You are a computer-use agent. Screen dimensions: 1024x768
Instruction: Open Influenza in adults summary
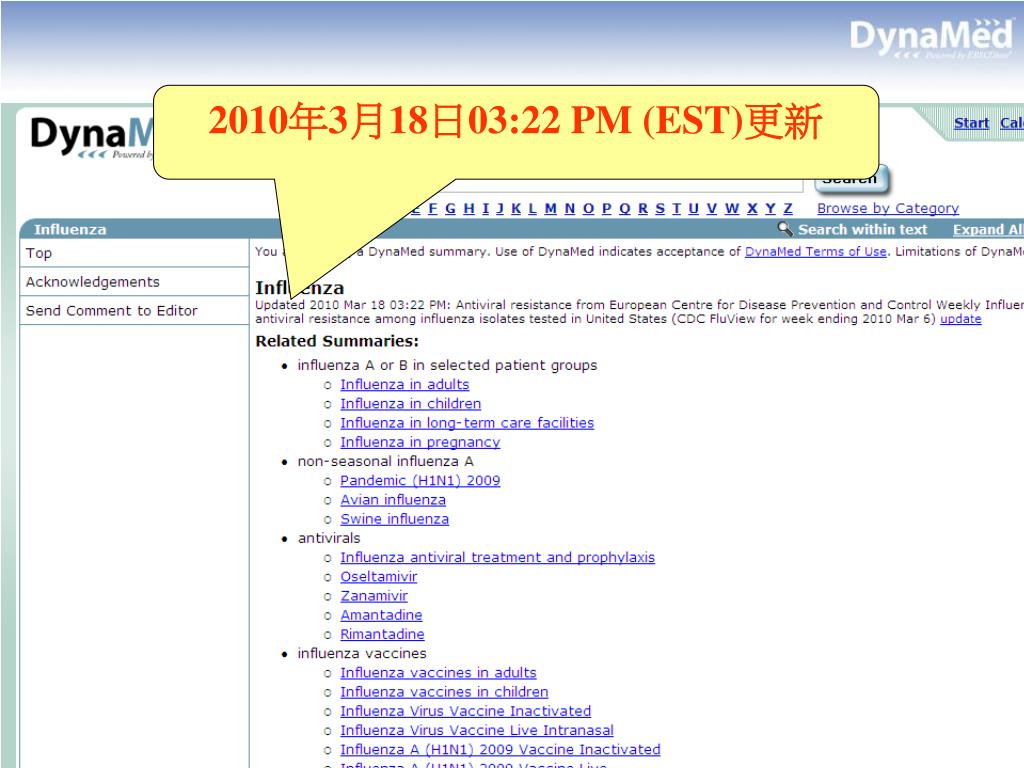[x=404, y=384]
